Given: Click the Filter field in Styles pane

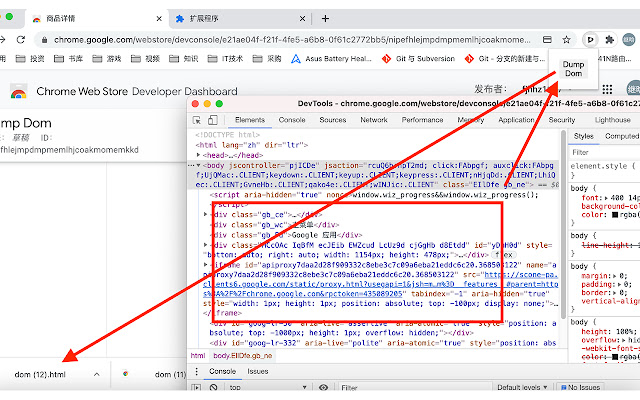Looking at the screenshot, I should [x=605, y=153].
